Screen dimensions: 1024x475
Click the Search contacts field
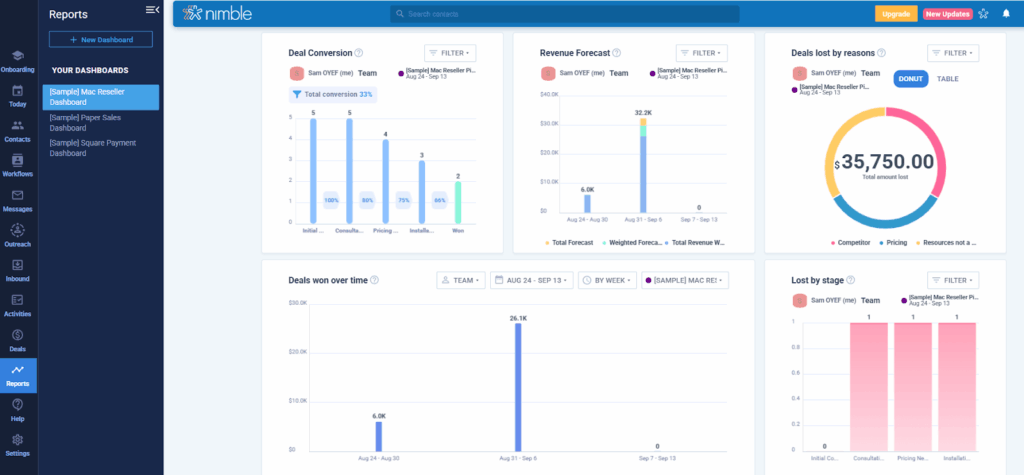click(x=565, y=14)
